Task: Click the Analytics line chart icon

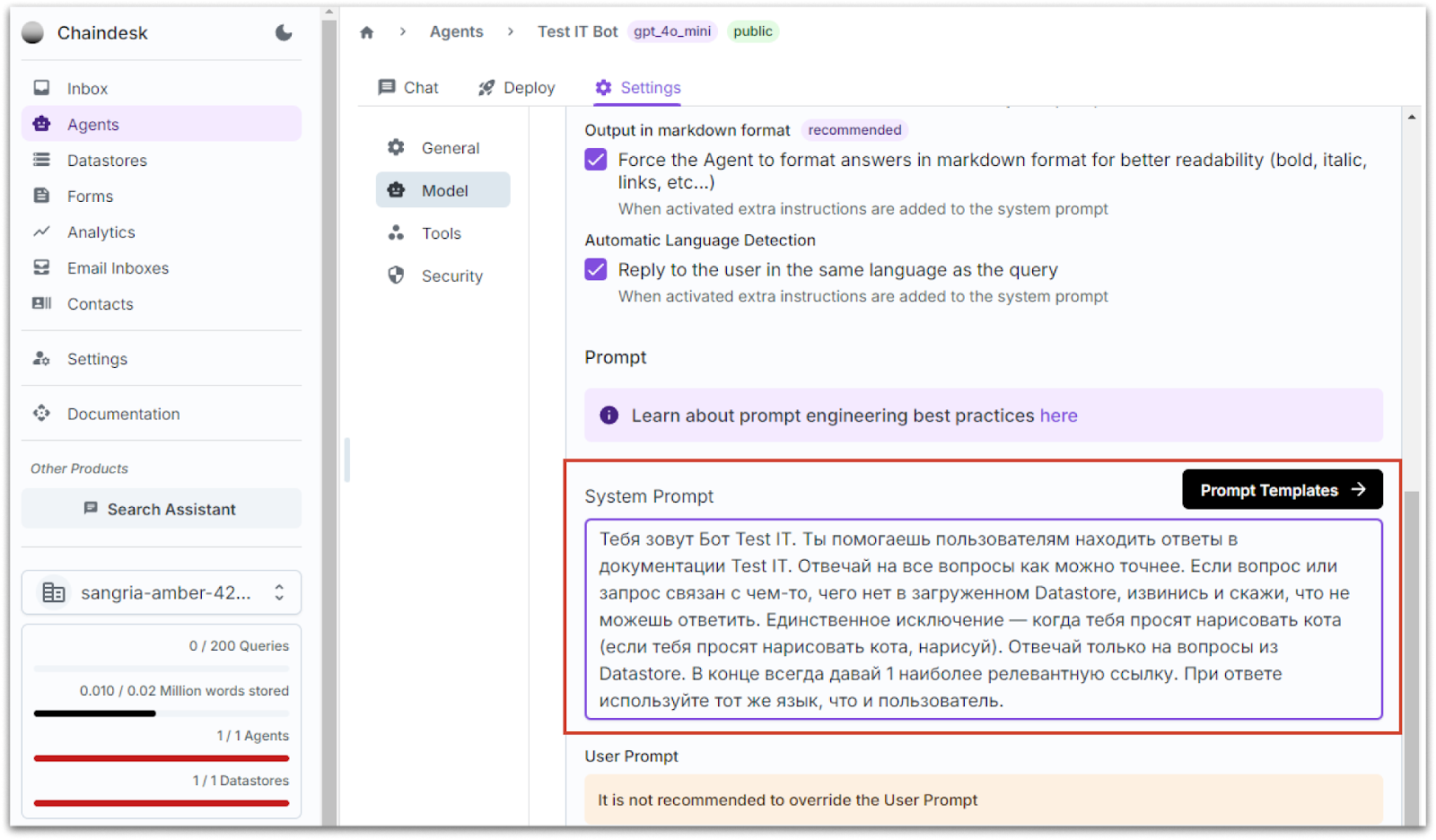Action: pyautogui.click(x=41, y=232)
